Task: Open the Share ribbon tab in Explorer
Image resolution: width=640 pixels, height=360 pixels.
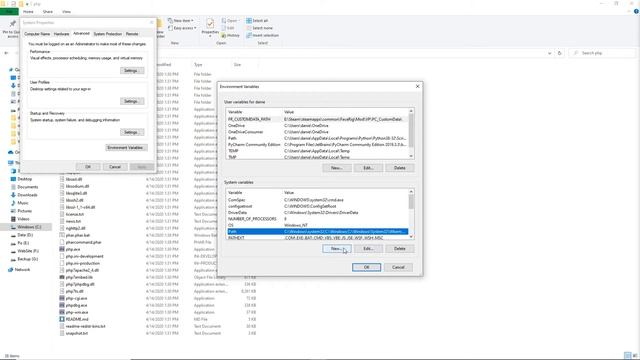Action: pos(48,12)
